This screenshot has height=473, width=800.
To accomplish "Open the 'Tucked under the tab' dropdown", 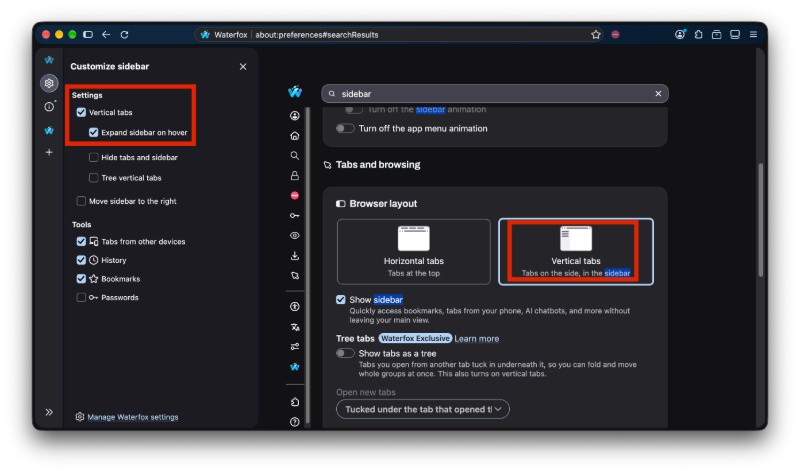I will click(x=422, y=409).
